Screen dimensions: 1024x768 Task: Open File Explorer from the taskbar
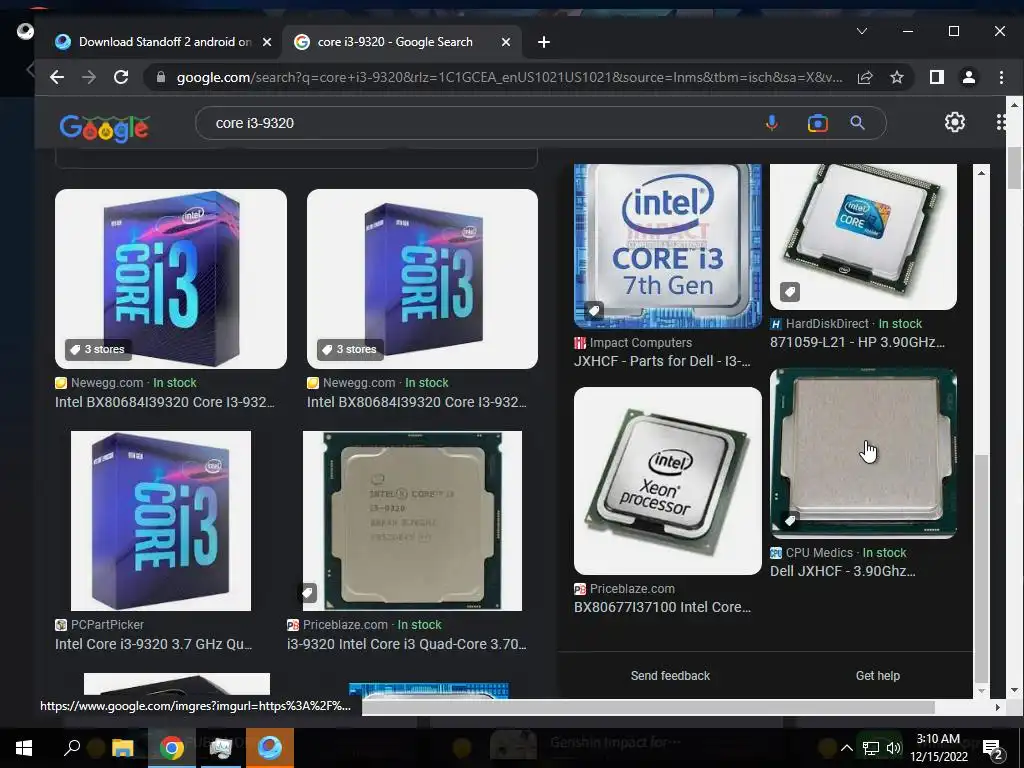click(122, 748)
